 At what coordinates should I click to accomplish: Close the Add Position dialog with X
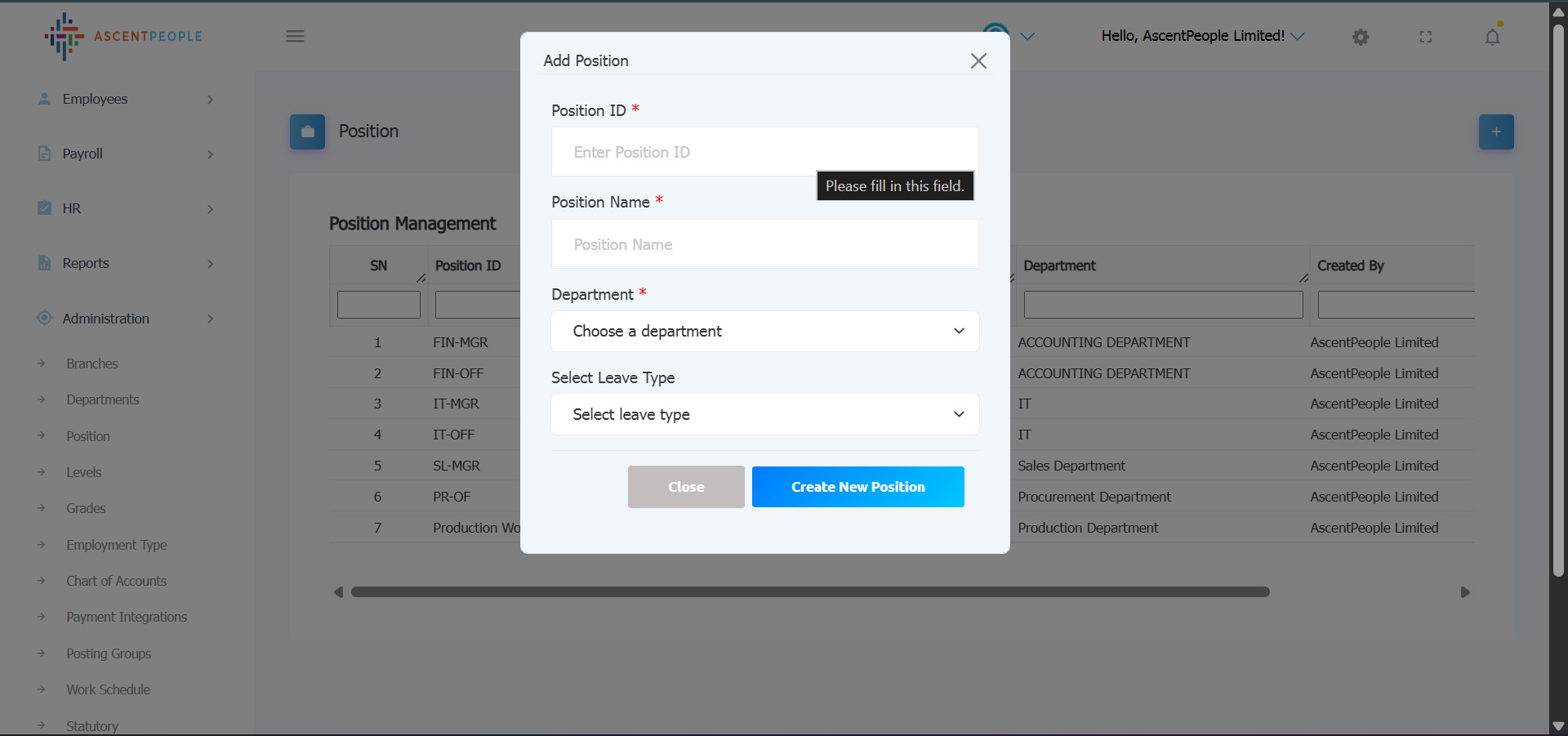pyautogui.click(x=978, y=60)
